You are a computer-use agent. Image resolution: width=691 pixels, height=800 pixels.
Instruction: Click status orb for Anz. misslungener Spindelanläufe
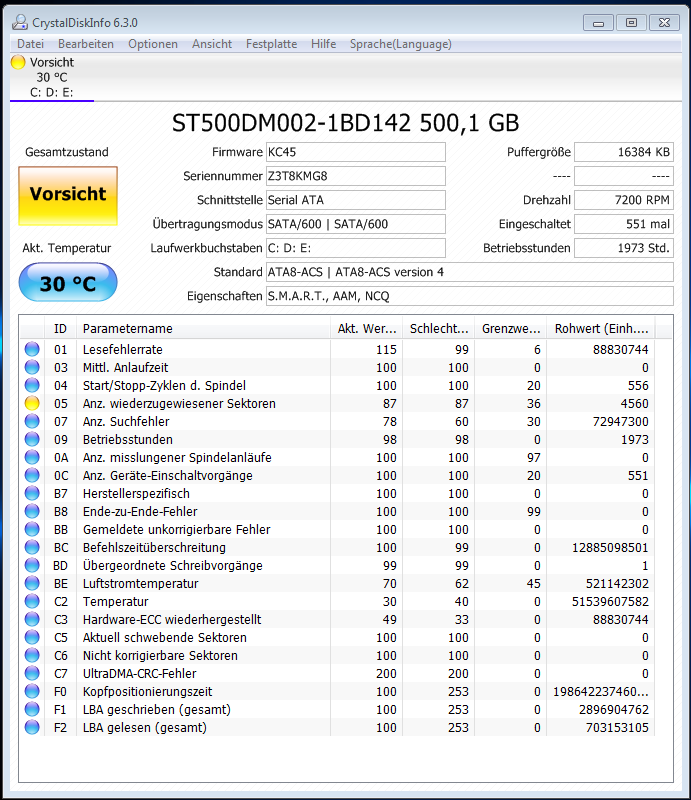(x=32, y=457)
